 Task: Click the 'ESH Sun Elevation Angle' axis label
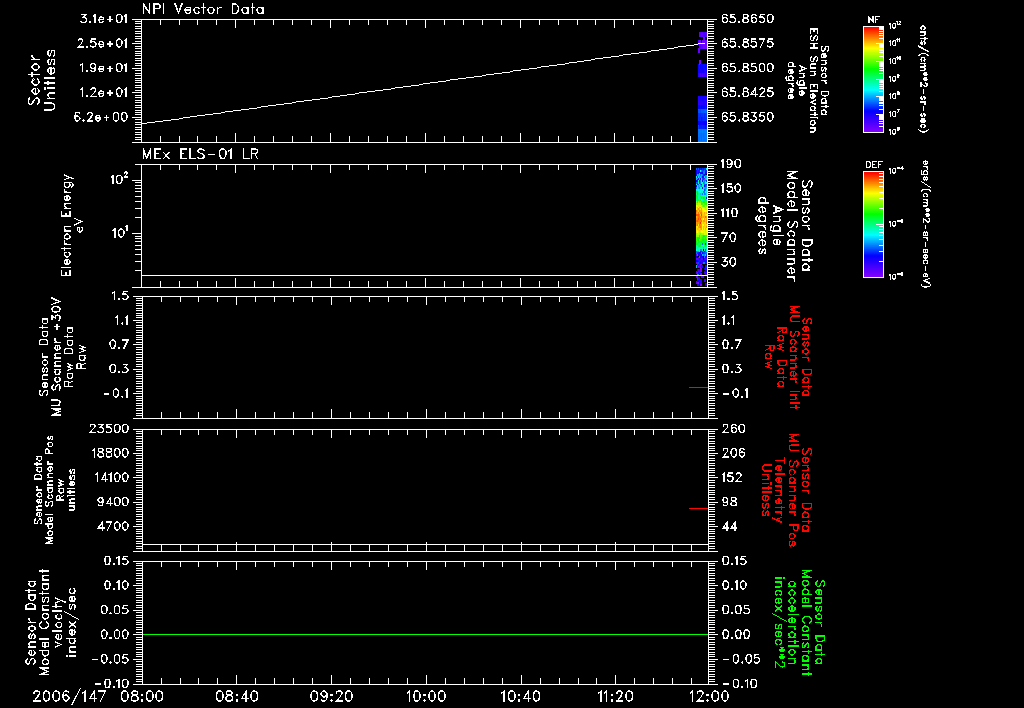pos(805,80)
